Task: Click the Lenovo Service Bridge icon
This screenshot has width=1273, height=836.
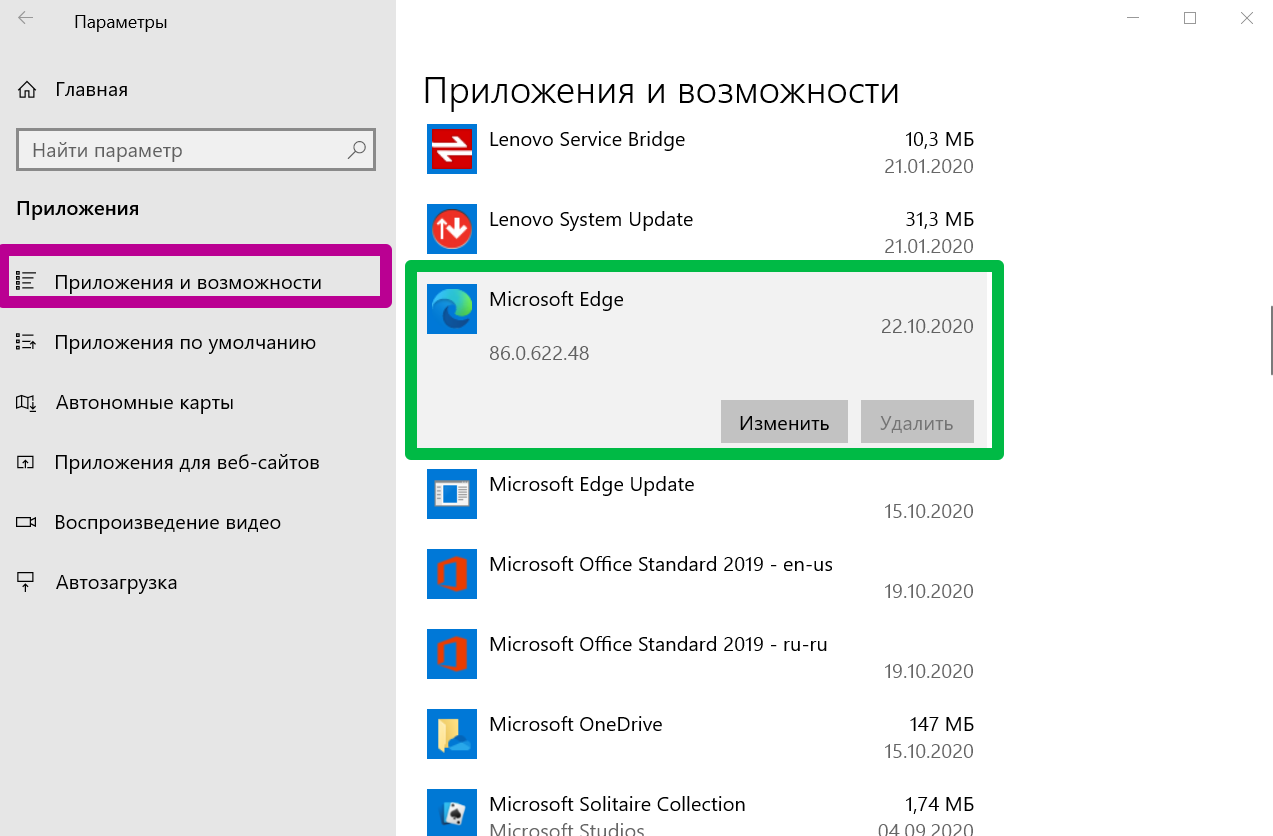Action: (x=452, y=149)
